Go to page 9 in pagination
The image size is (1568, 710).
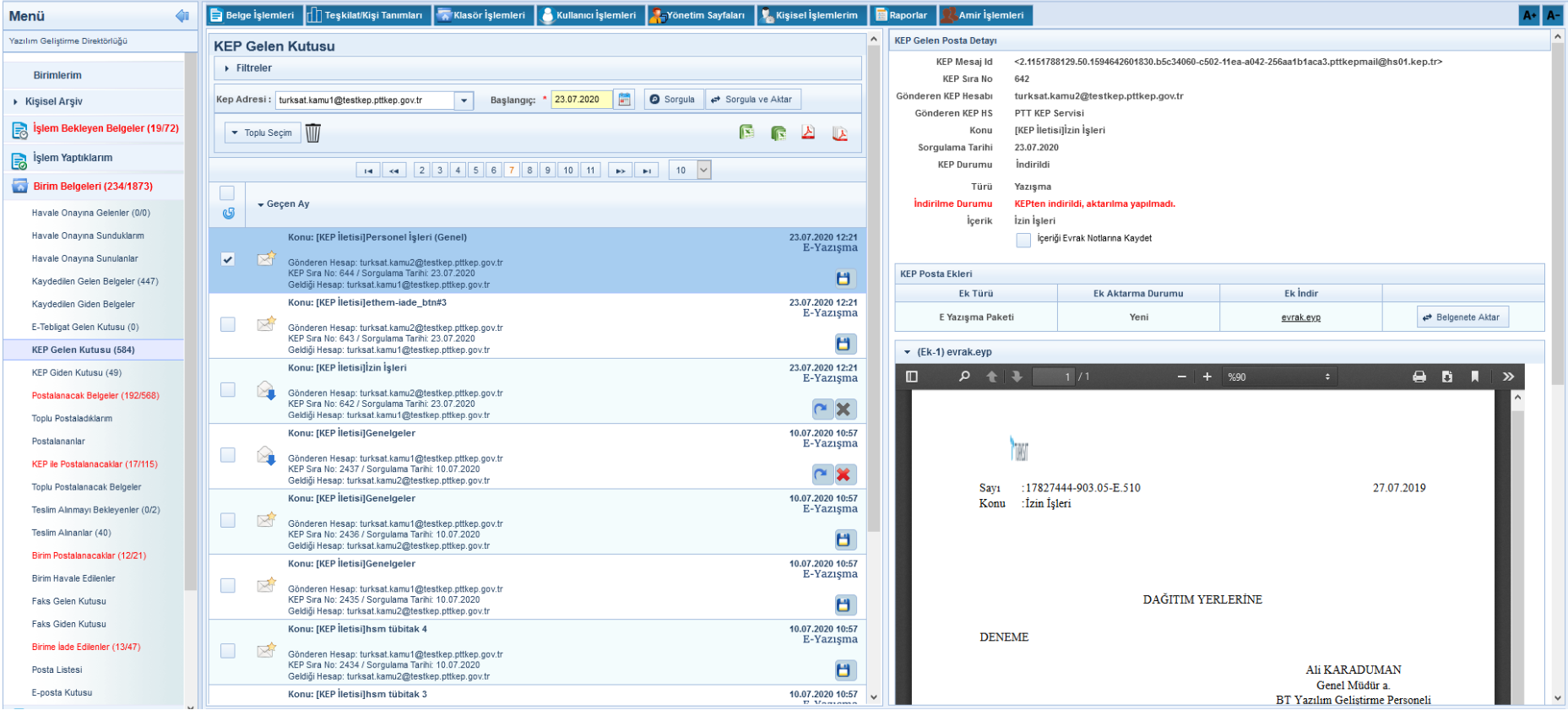pyautogui.click(x=547, y=171)
